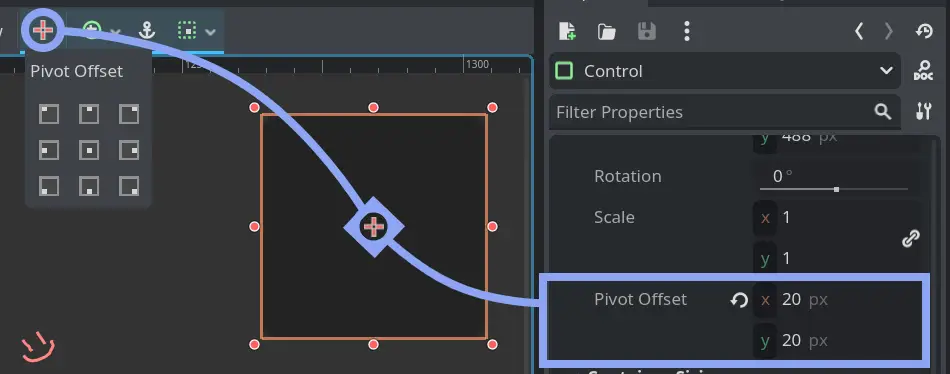Viewport: 950px width, 374px height.
Task: Expand the container sizing dropdown arrow
Action: click(211, 32)
